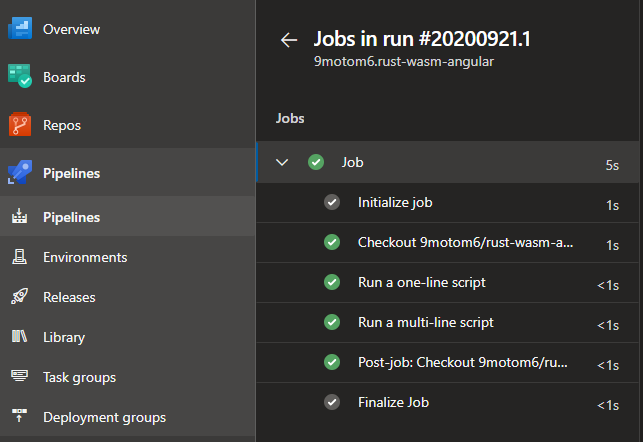
Task: Click the Releases rocket icon
Action: [x=19, y=296]
